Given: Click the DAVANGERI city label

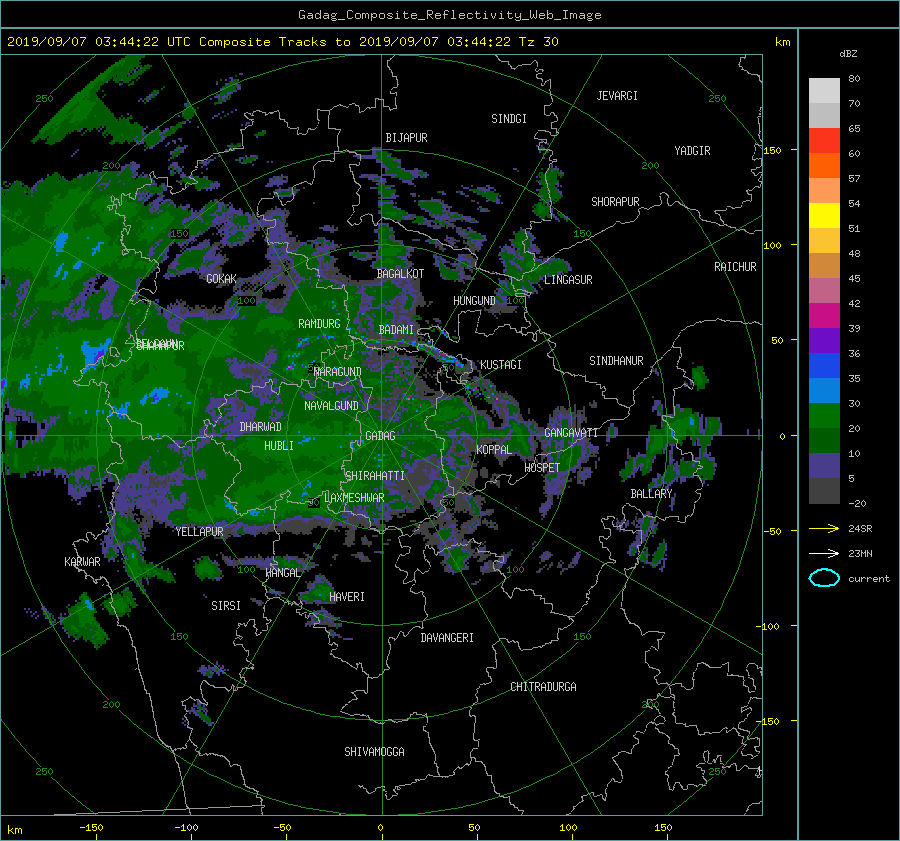Looking at the screenshot, I should [x=447, y=638].
